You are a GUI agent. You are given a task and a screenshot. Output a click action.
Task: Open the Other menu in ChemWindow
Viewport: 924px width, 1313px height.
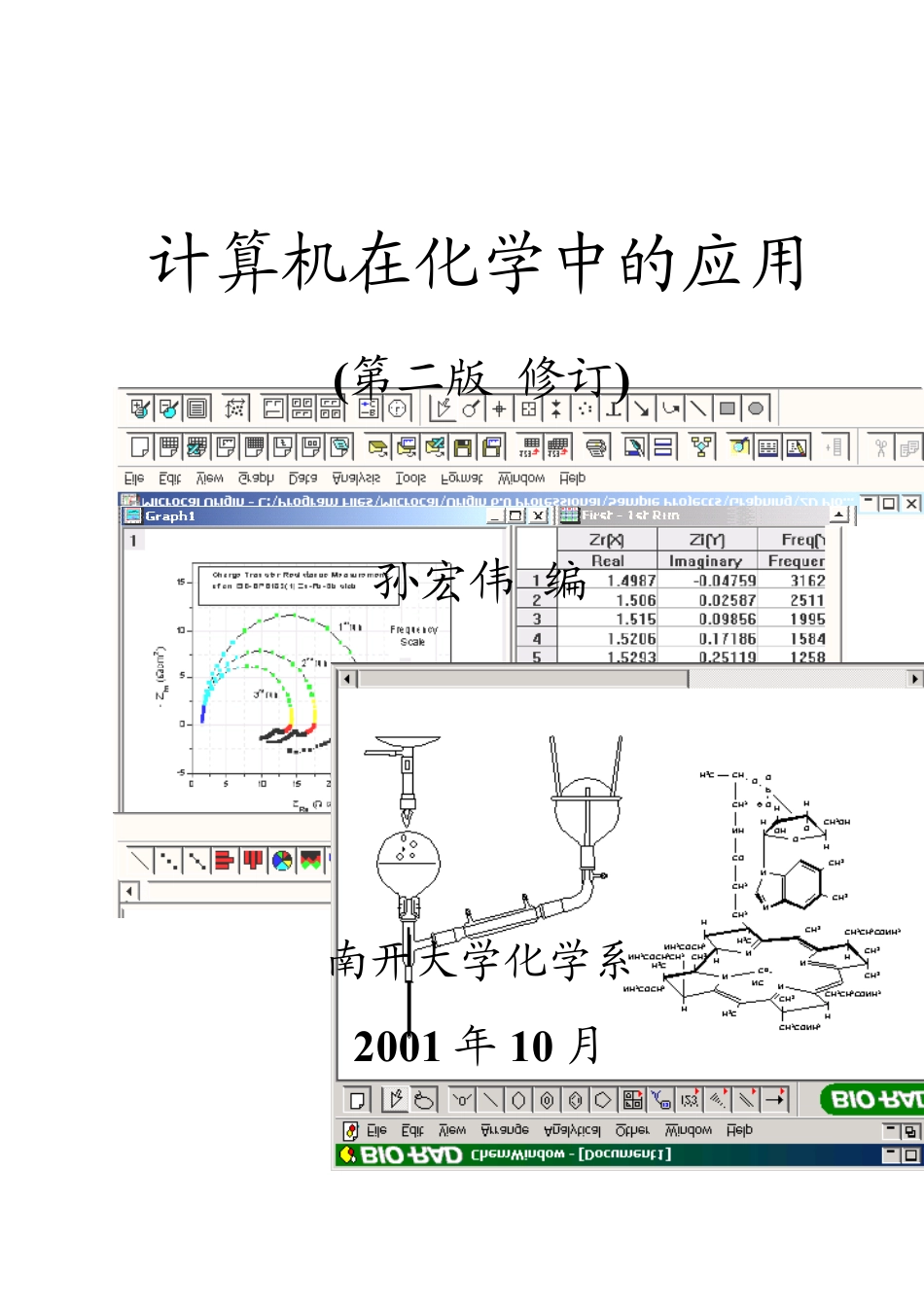coord(632,1130)
